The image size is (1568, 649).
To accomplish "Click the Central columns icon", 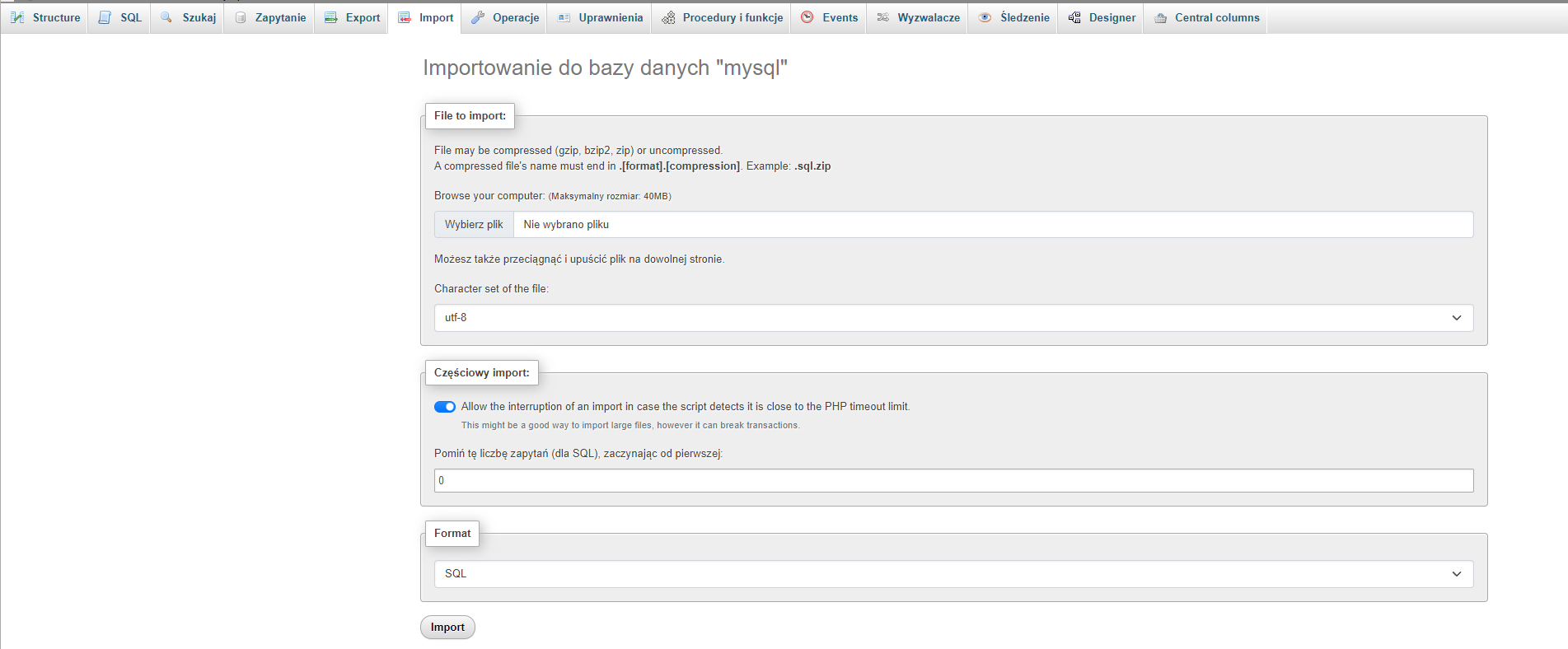I will coord(1160,17).
